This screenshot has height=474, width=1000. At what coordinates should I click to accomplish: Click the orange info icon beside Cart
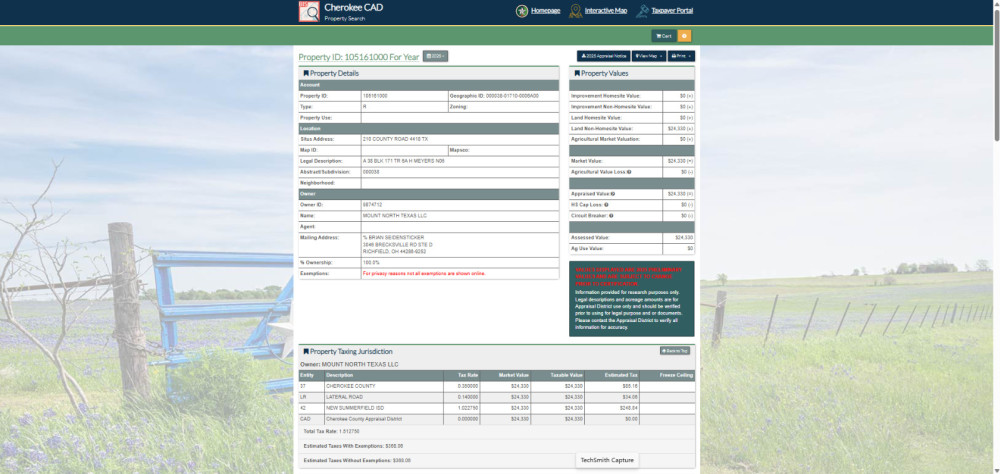coord(684,36)
